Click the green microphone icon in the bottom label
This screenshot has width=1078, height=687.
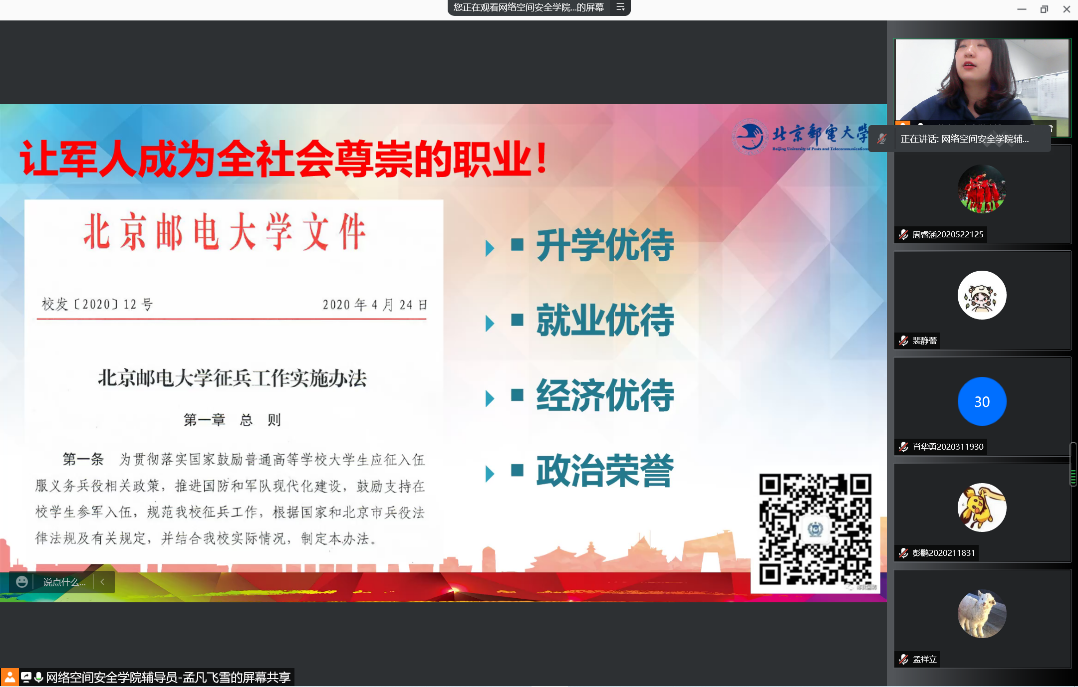tap(38, 677)
